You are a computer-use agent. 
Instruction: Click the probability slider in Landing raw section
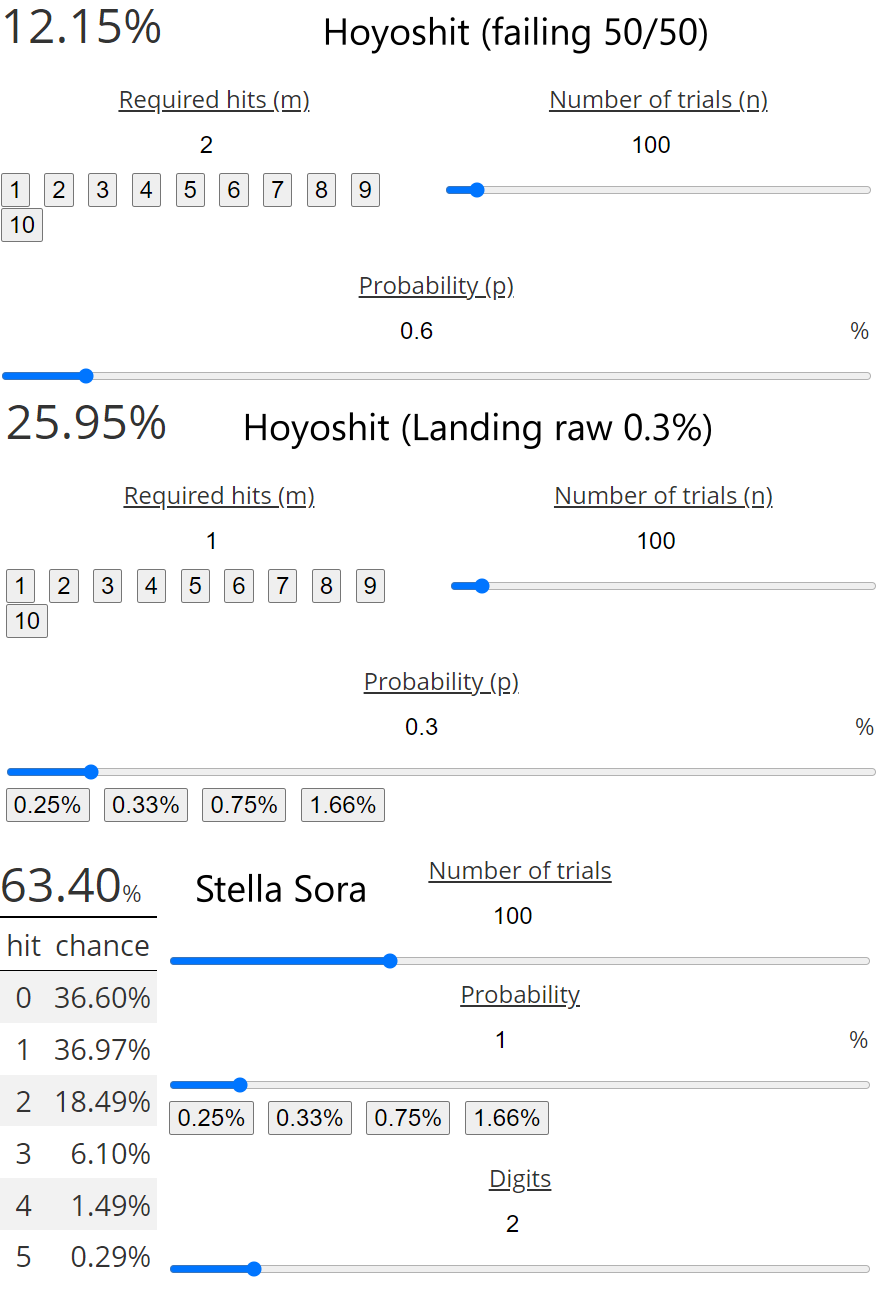[x=441, y=772]
